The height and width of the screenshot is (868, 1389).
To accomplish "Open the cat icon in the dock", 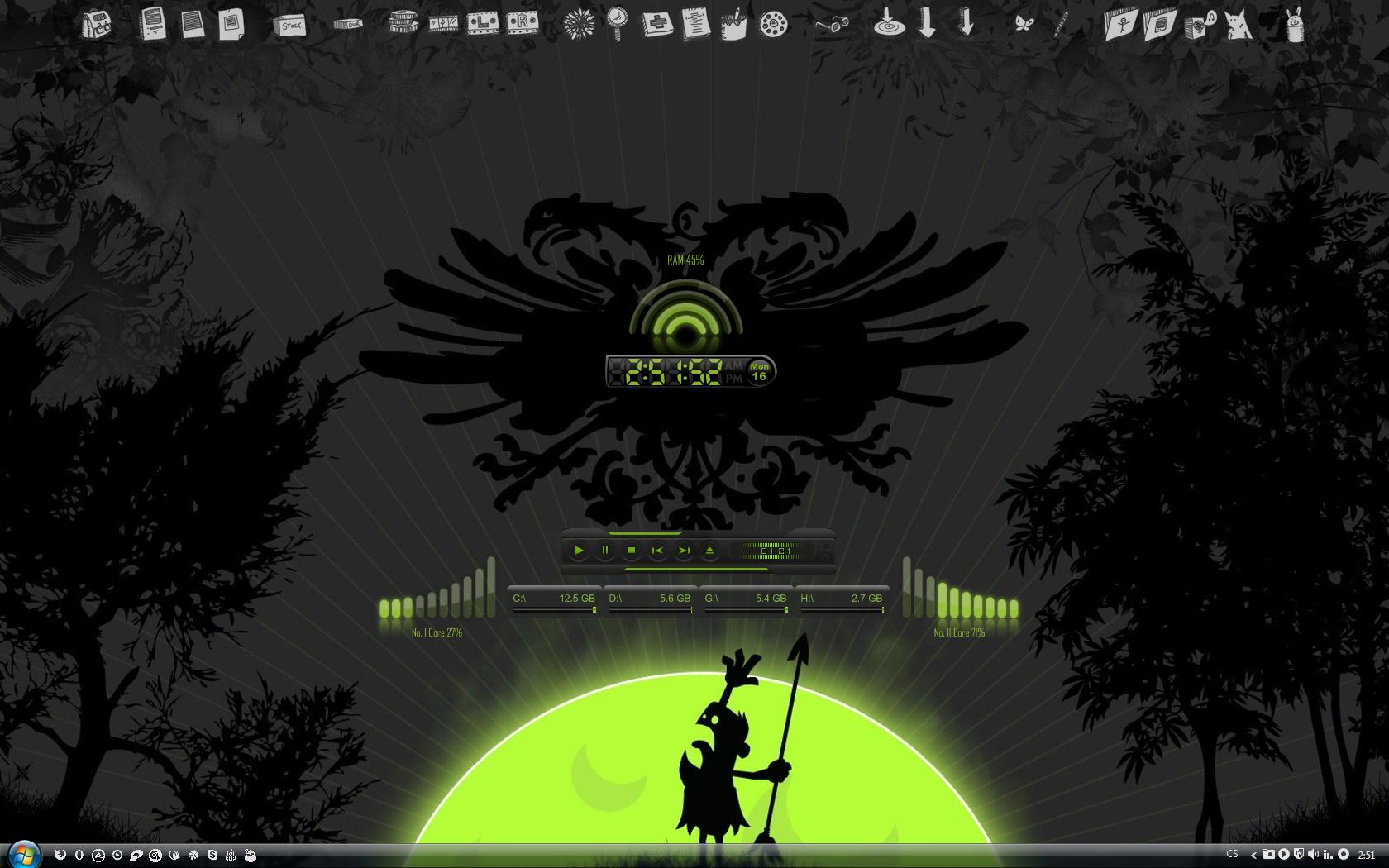I will pos(1239,25).
